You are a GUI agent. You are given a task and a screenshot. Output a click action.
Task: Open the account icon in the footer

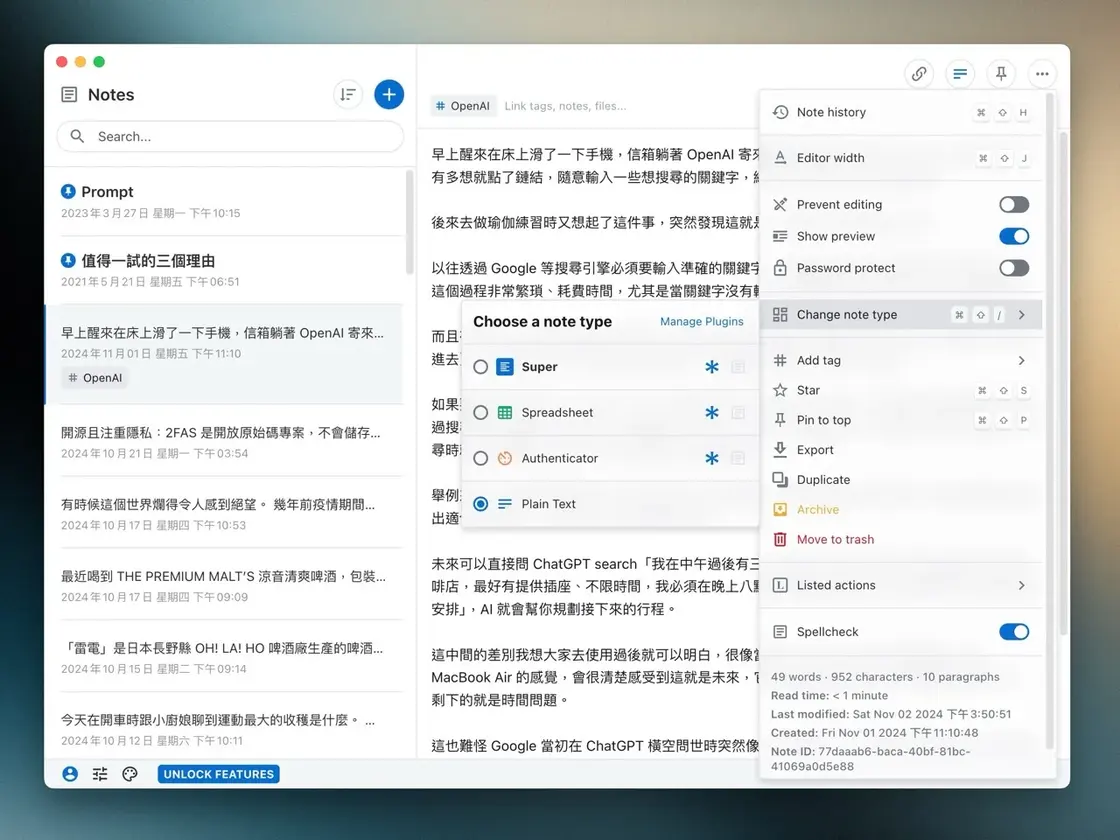70,774
